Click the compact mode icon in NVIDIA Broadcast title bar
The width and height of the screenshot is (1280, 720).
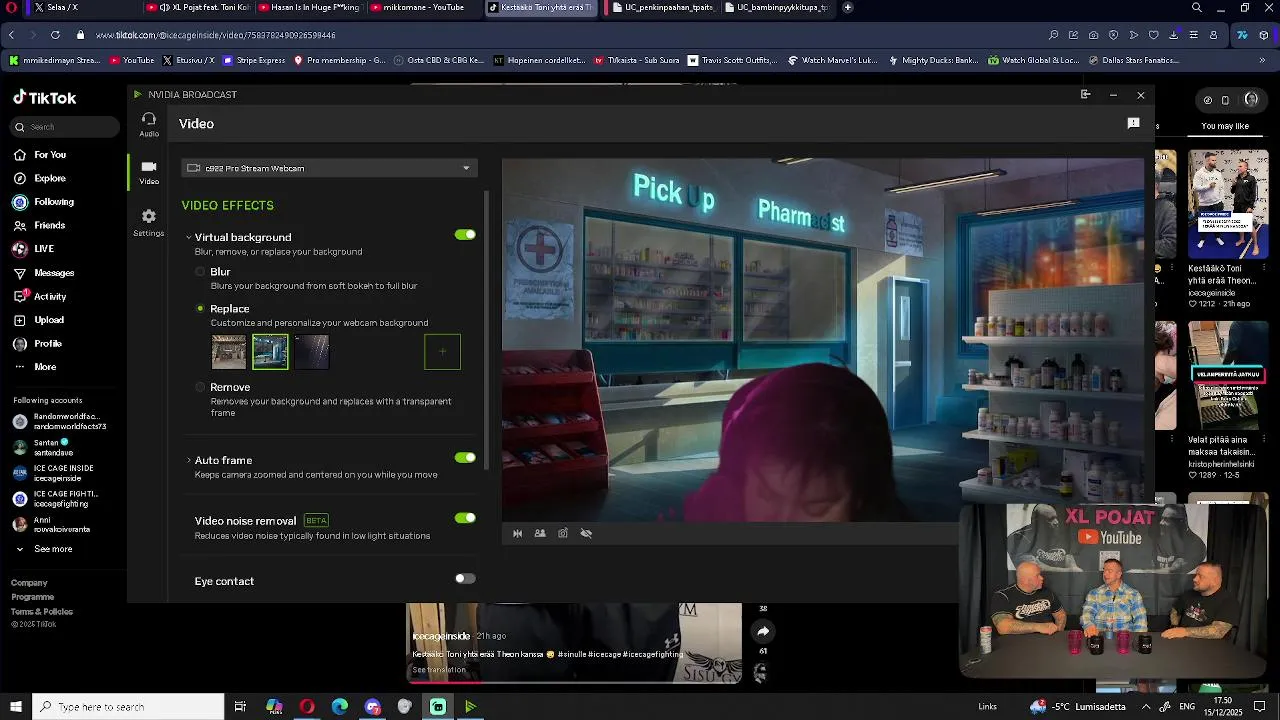point(1085,94)
